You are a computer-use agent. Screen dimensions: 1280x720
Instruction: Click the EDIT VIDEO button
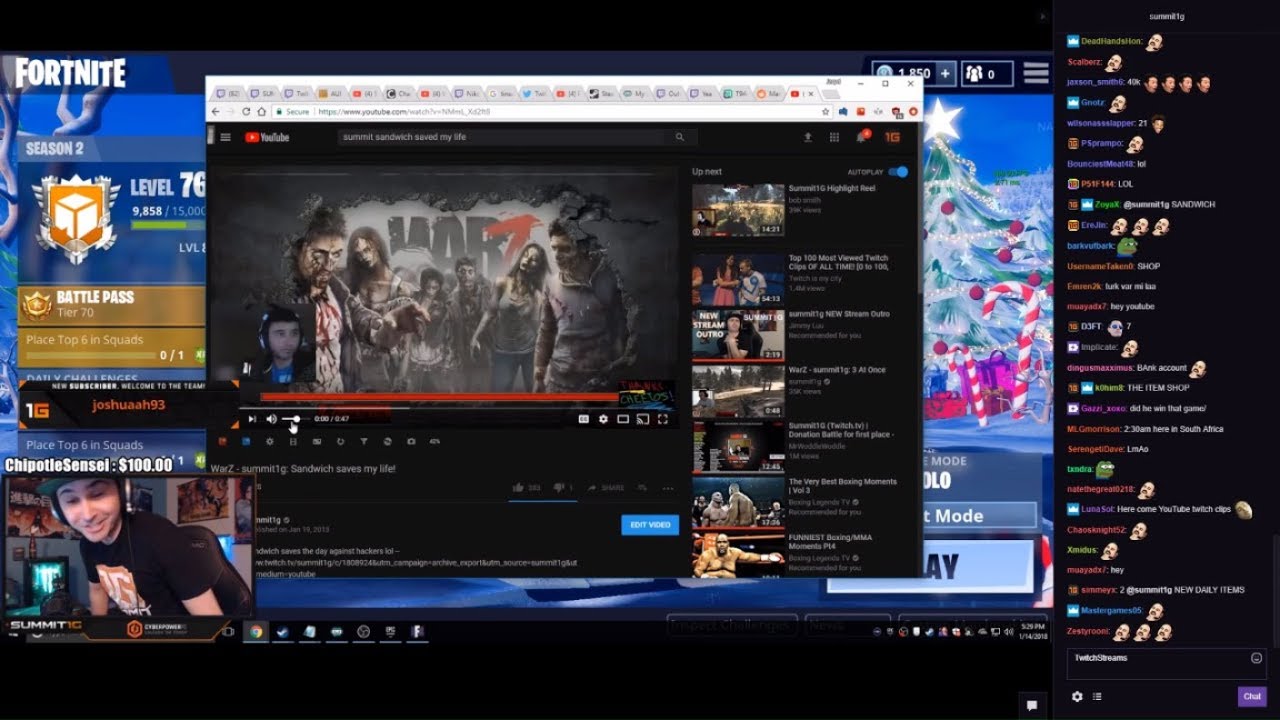pos(650,525)
